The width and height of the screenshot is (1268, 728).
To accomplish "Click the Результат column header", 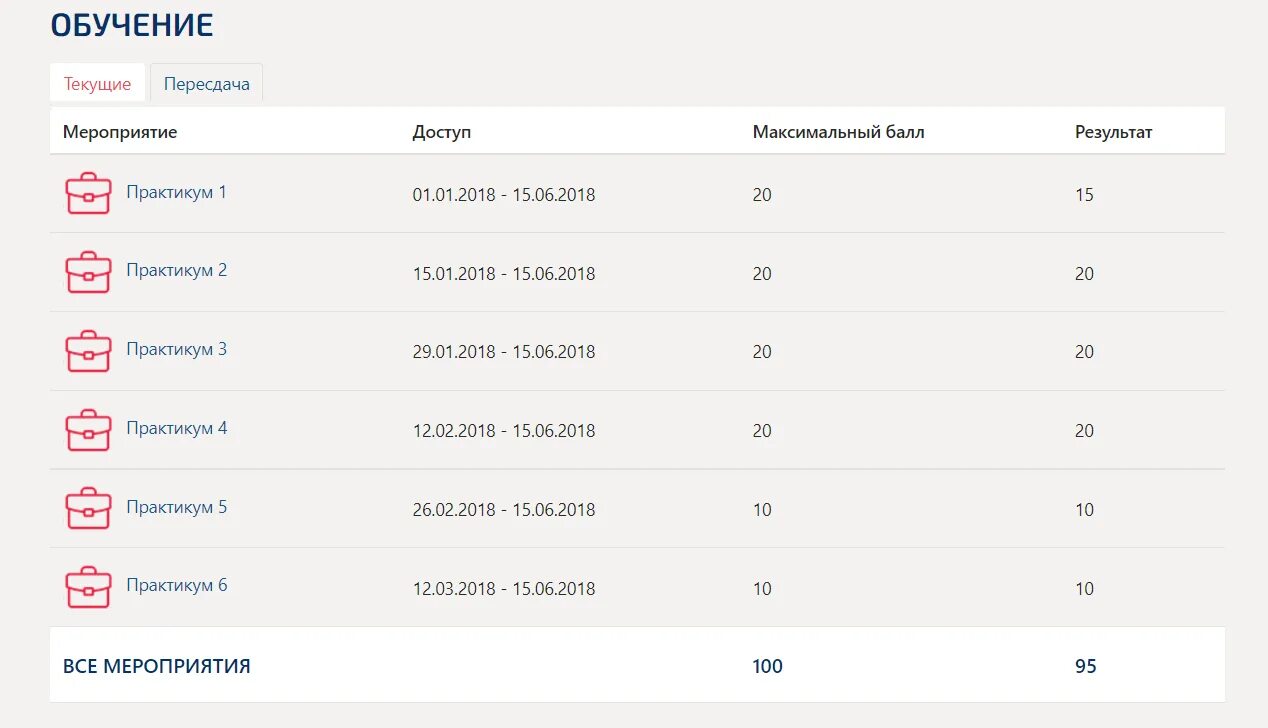I will (x=1113, y=132).
